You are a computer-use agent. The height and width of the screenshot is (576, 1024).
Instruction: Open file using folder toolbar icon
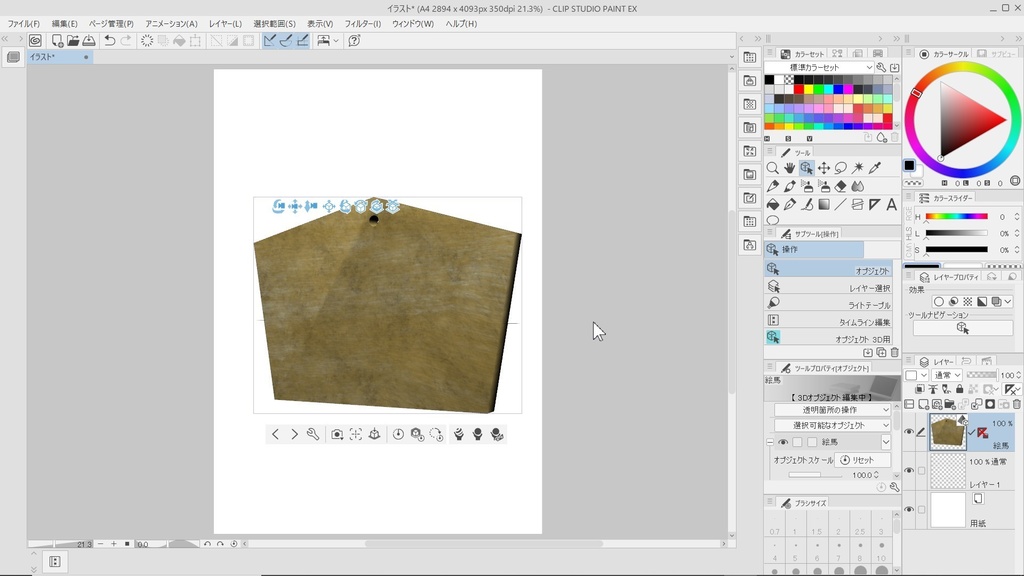pyautogui.click(x=73, y=41)
